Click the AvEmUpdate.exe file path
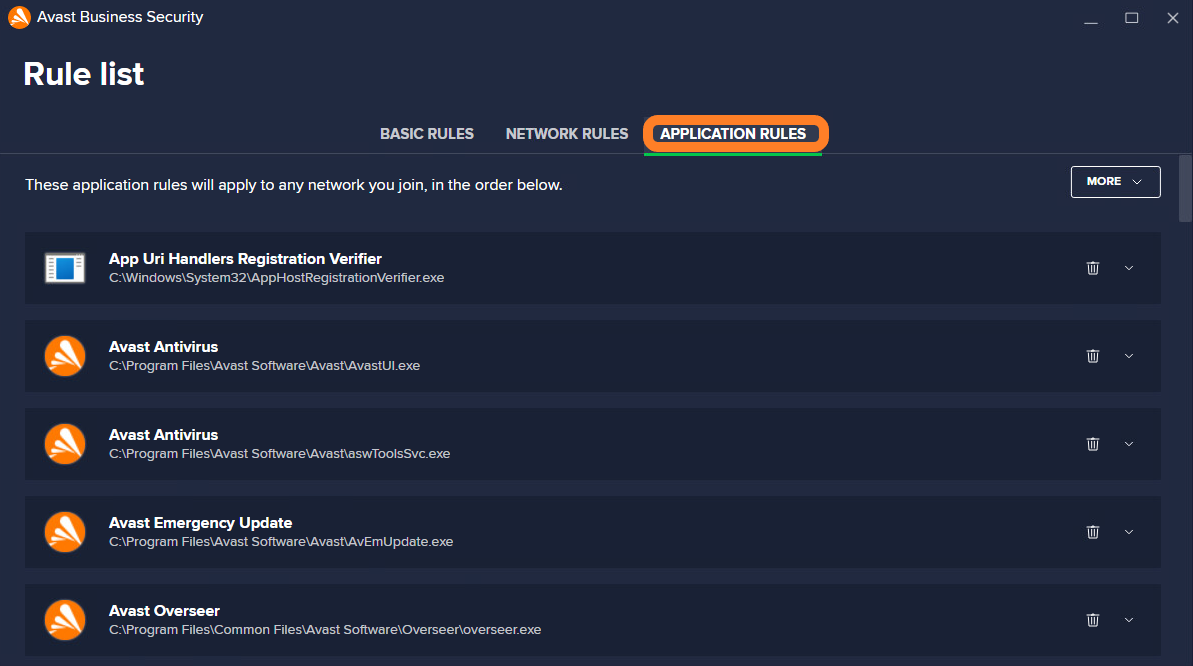This screenshot has height=666, width=1193. click(x=281, y=542)
